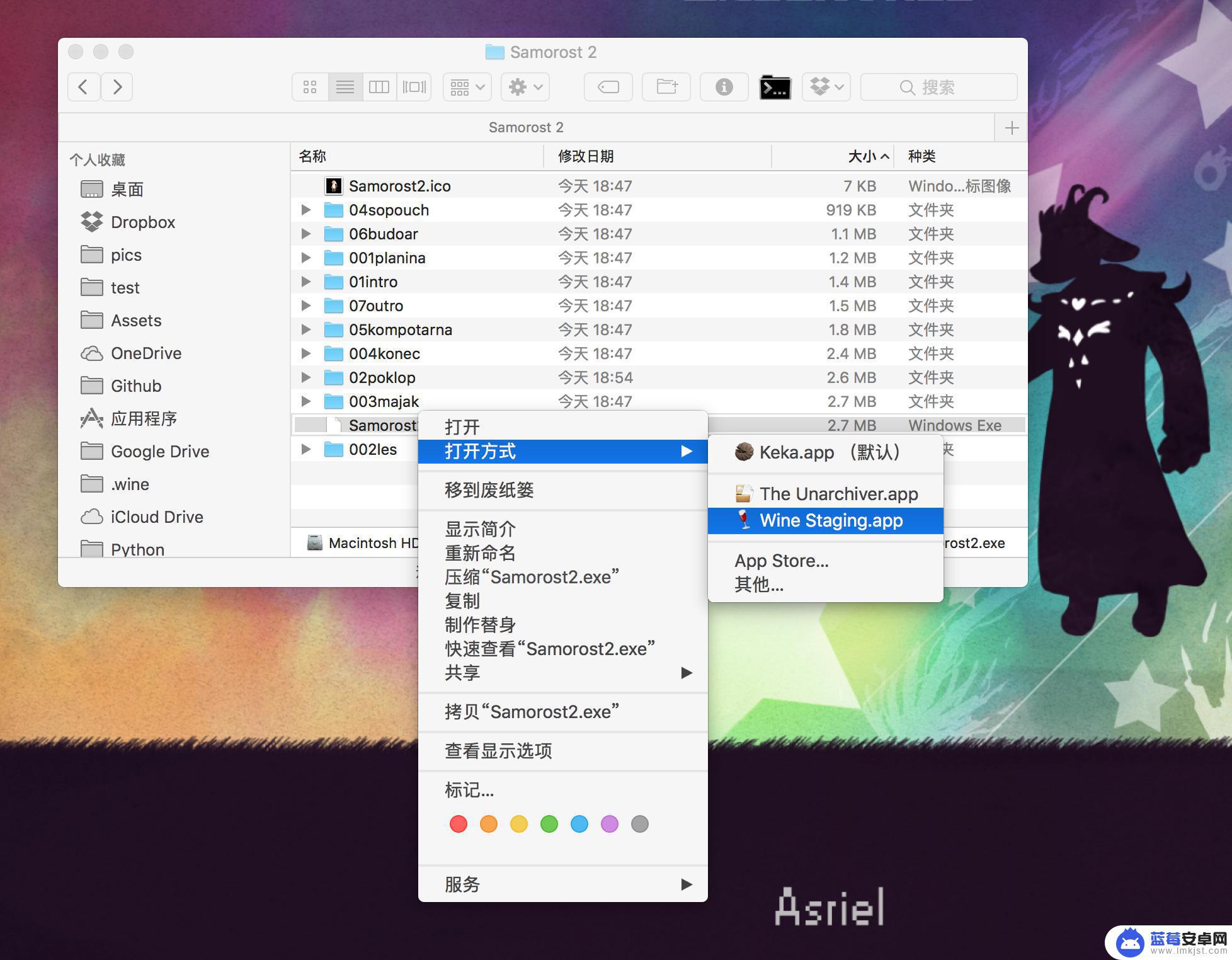Go forward with the Finder forward arrow
Image resolution: width=1232 pixels, height=960 pixels.
(x=117, y=87)
